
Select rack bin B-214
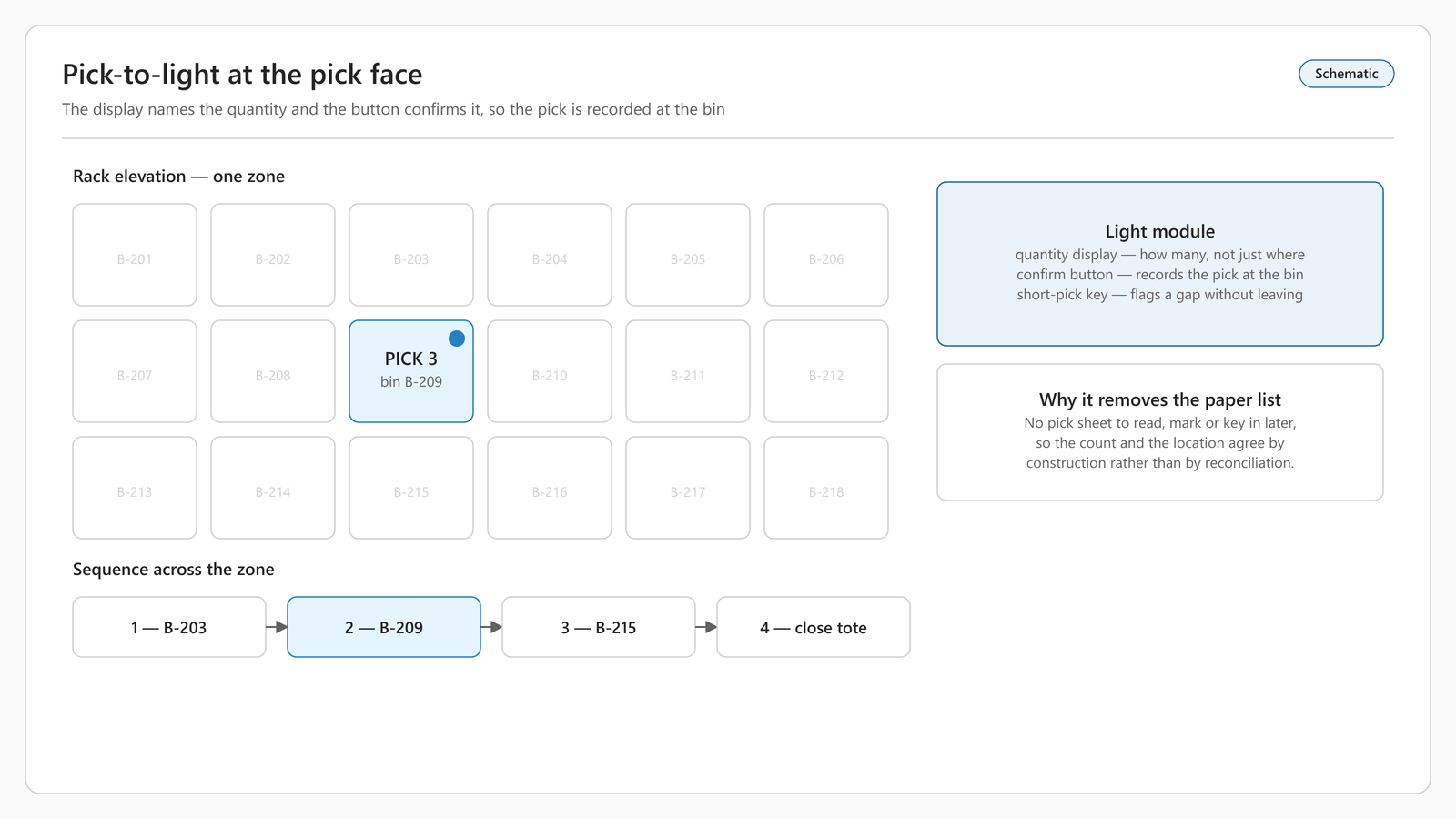point(273,488)
